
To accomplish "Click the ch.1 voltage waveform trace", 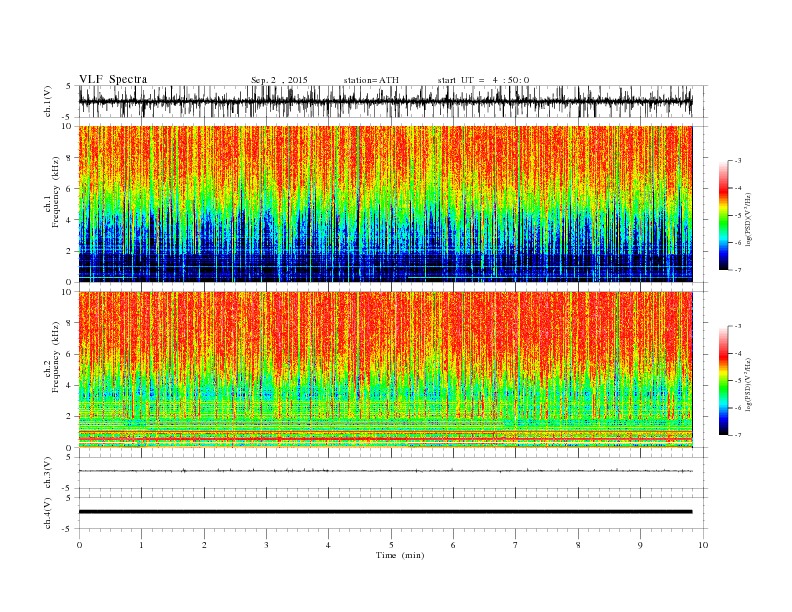I will 385,101.
